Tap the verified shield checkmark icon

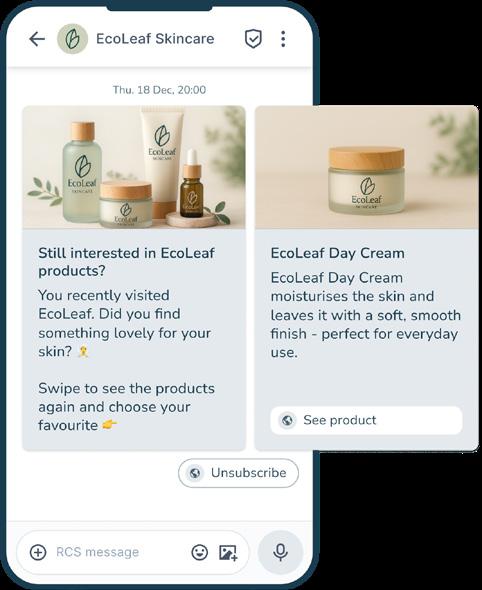pos(253,39)
